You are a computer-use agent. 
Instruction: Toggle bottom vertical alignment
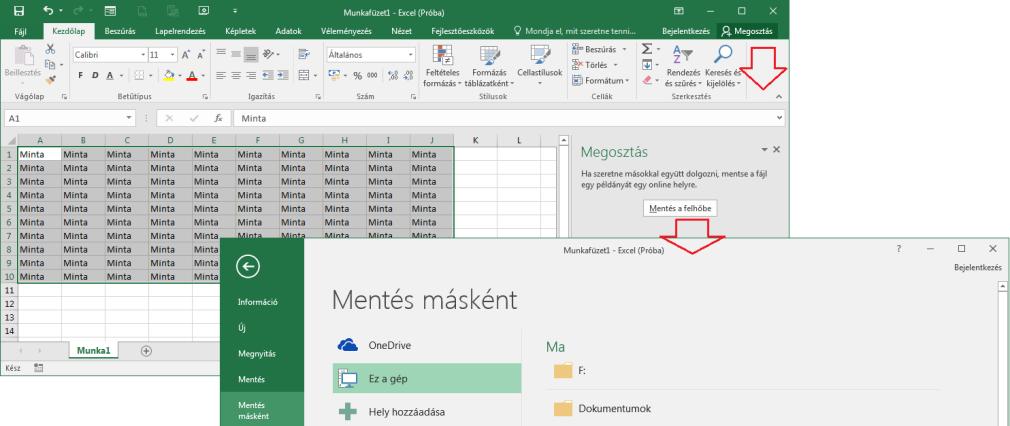(x=251, y=54)
